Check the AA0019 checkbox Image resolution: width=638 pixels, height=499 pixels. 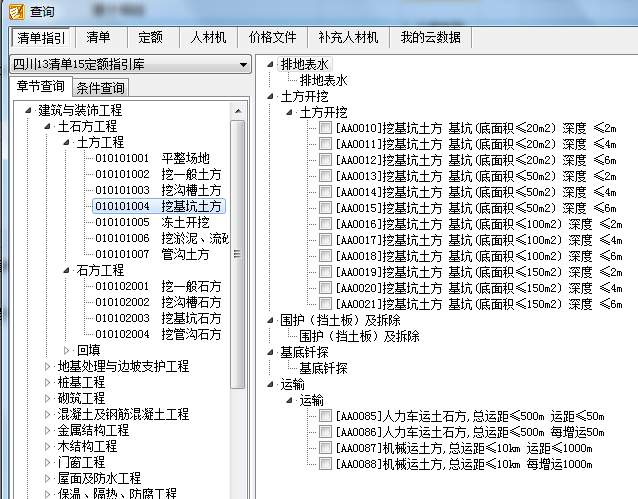pos(325,271)
